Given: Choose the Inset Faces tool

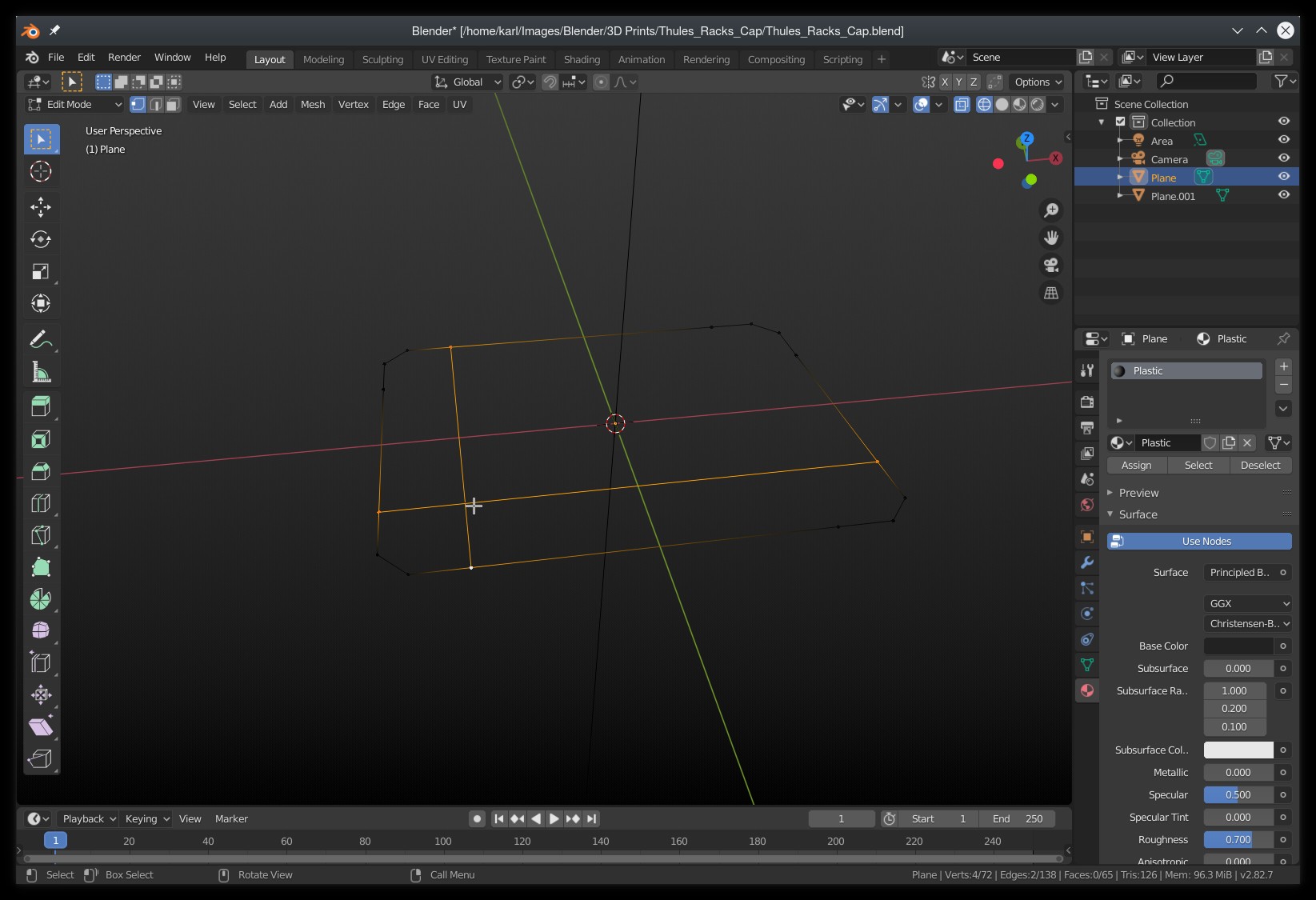Looking at the screenshot, I should pyautogui.click(x=41, y=439).
